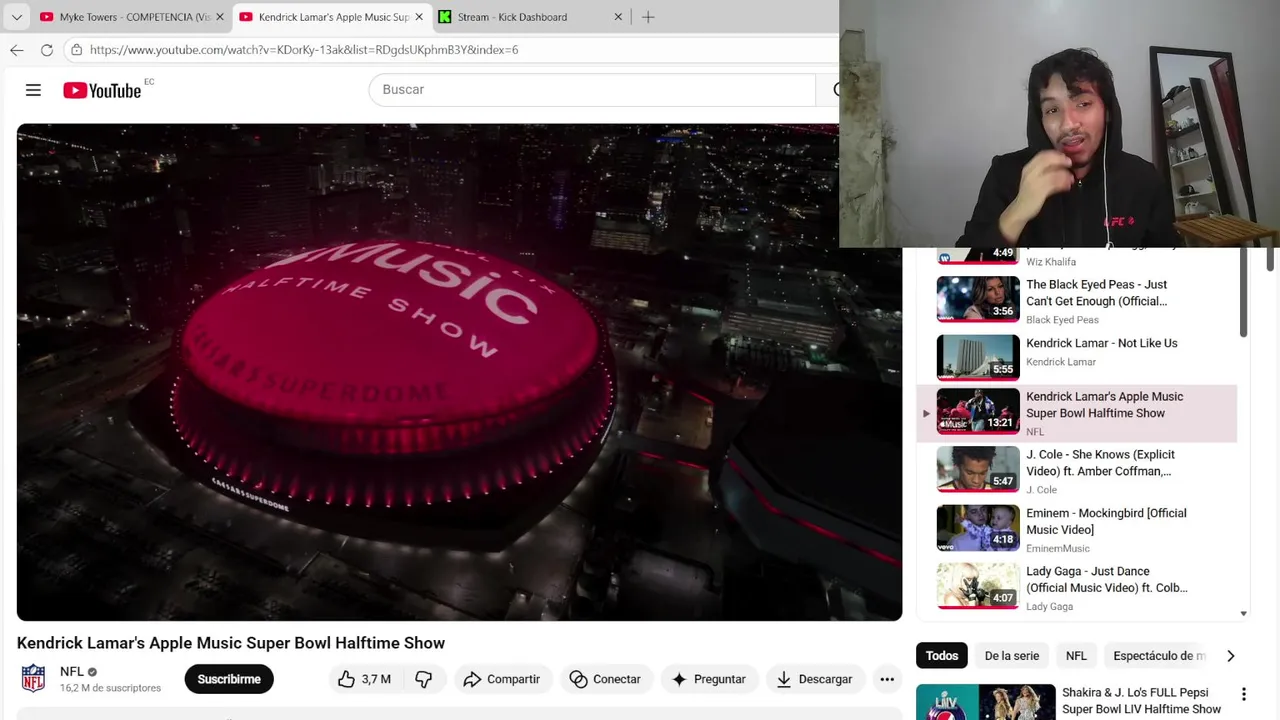Open Lady Gaga Just Dance thumbnail
1280x720 pixels.
click(x=978, y=586)
